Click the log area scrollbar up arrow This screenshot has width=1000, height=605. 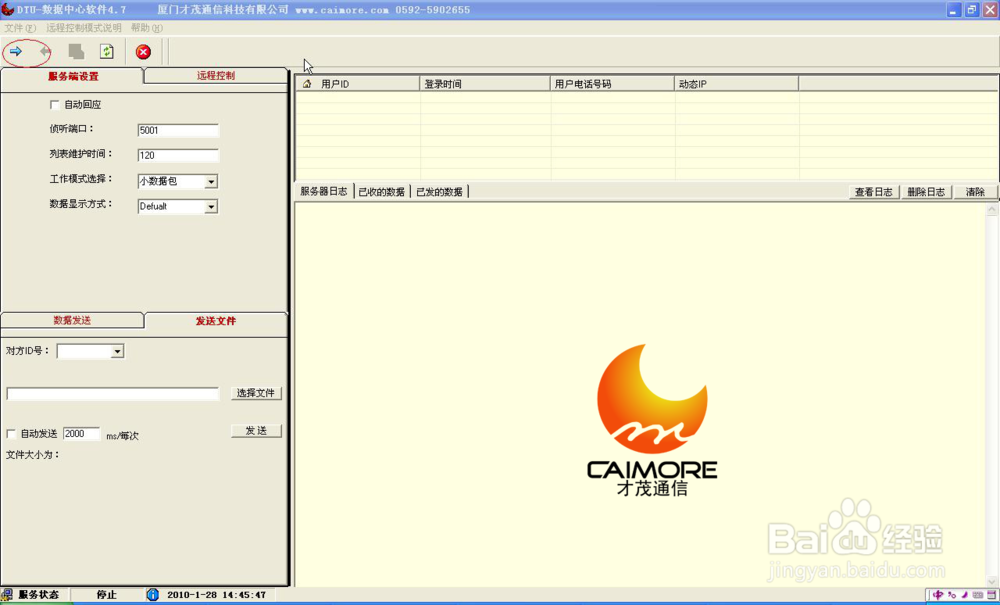(992, 209)
